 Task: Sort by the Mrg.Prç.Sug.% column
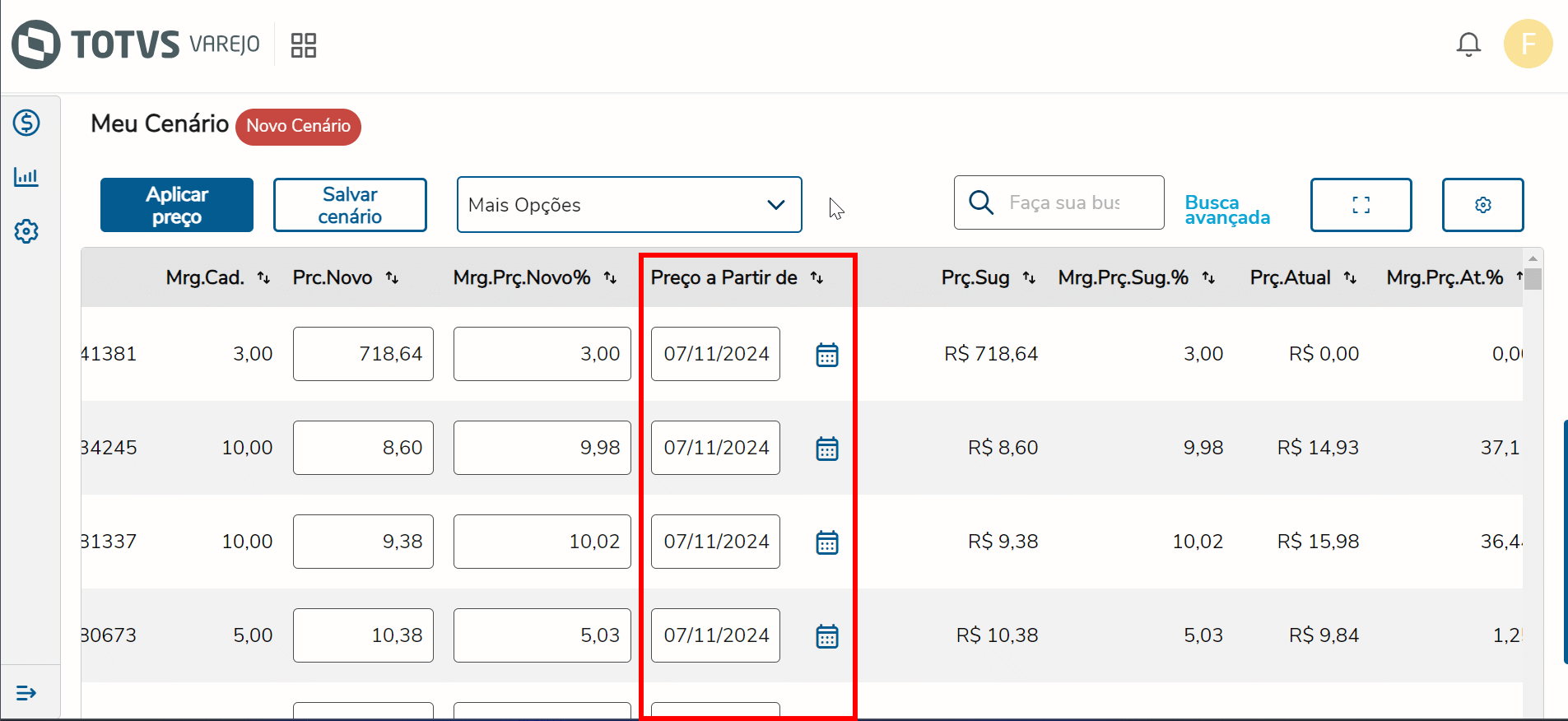(x=1208, y=278)
